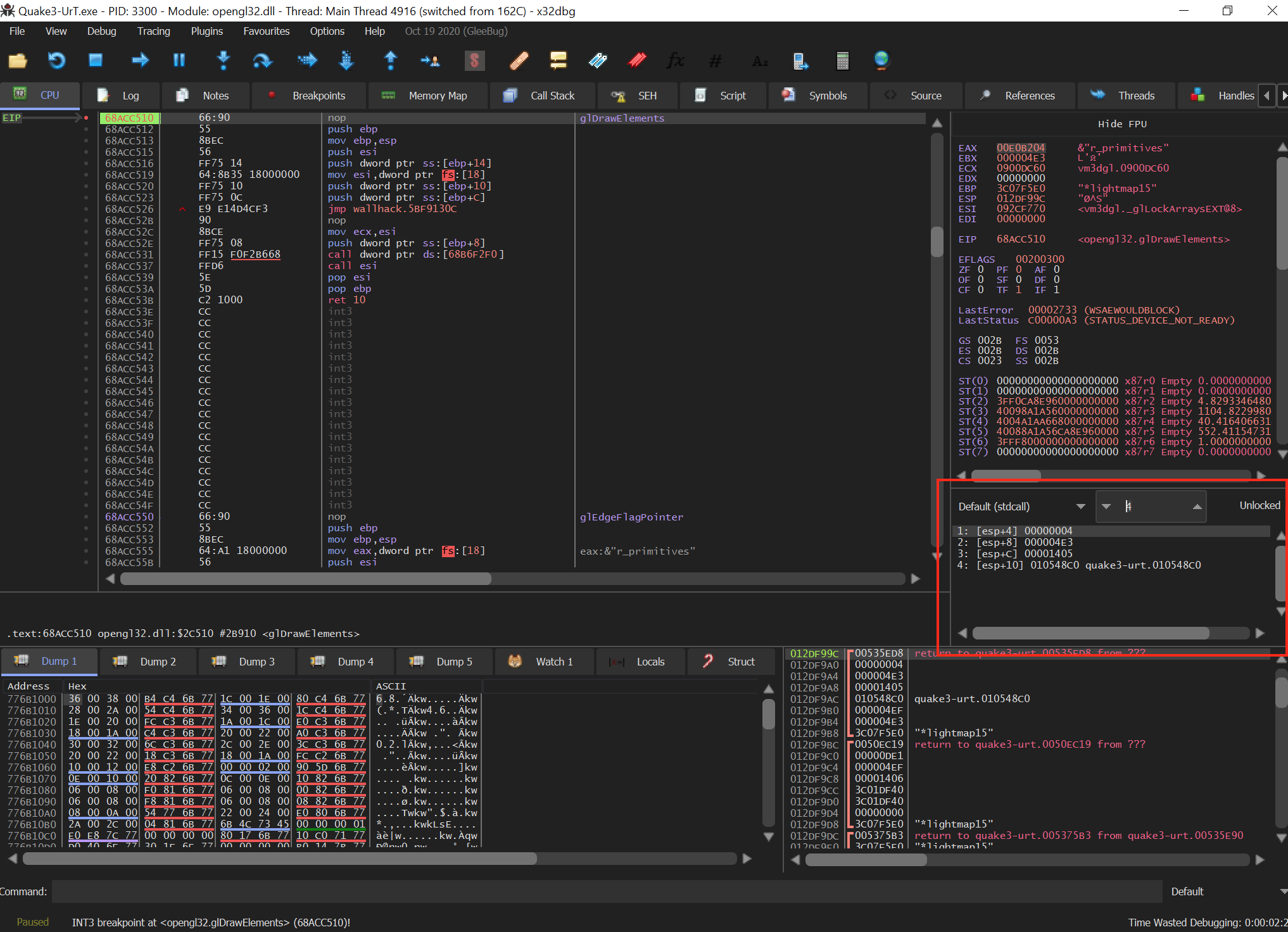
Task: Click down arrow of registers scrollbar
Action: (x=1282, y=455)
